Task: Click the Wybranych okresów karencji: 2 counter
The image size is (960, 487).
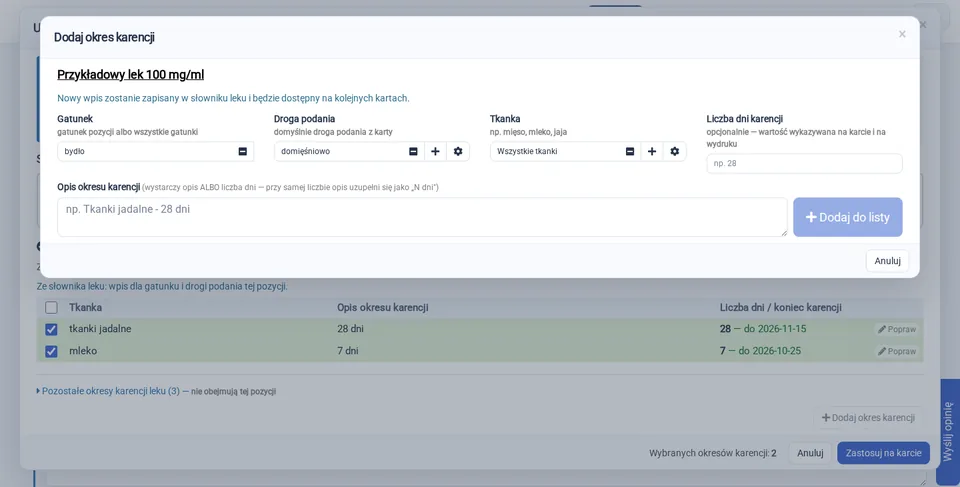Action: point(713,453)
